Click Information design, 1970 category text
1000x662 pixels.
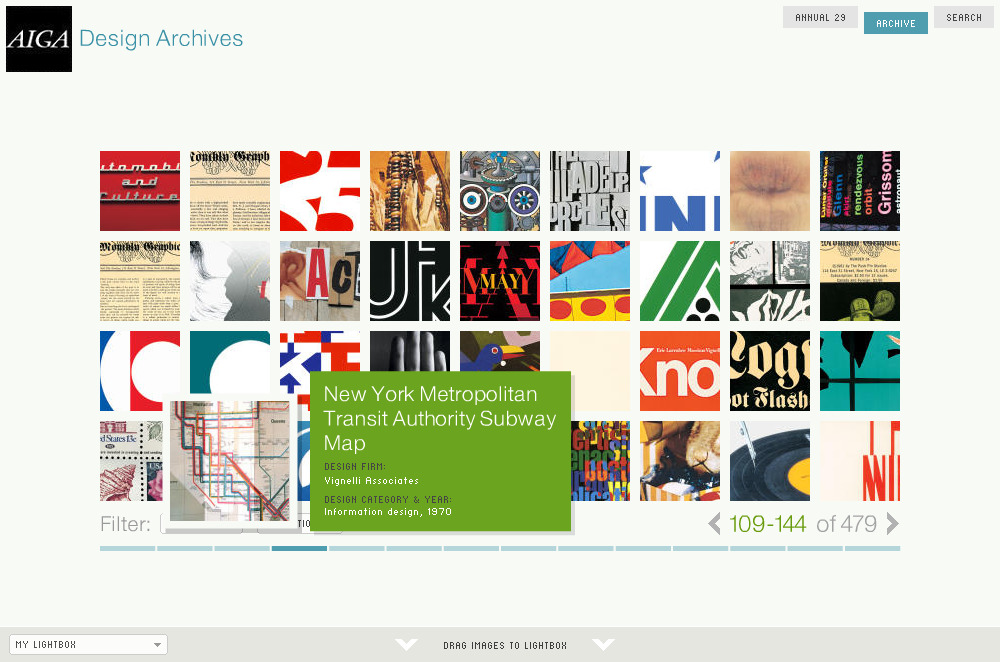pos(388,511)
